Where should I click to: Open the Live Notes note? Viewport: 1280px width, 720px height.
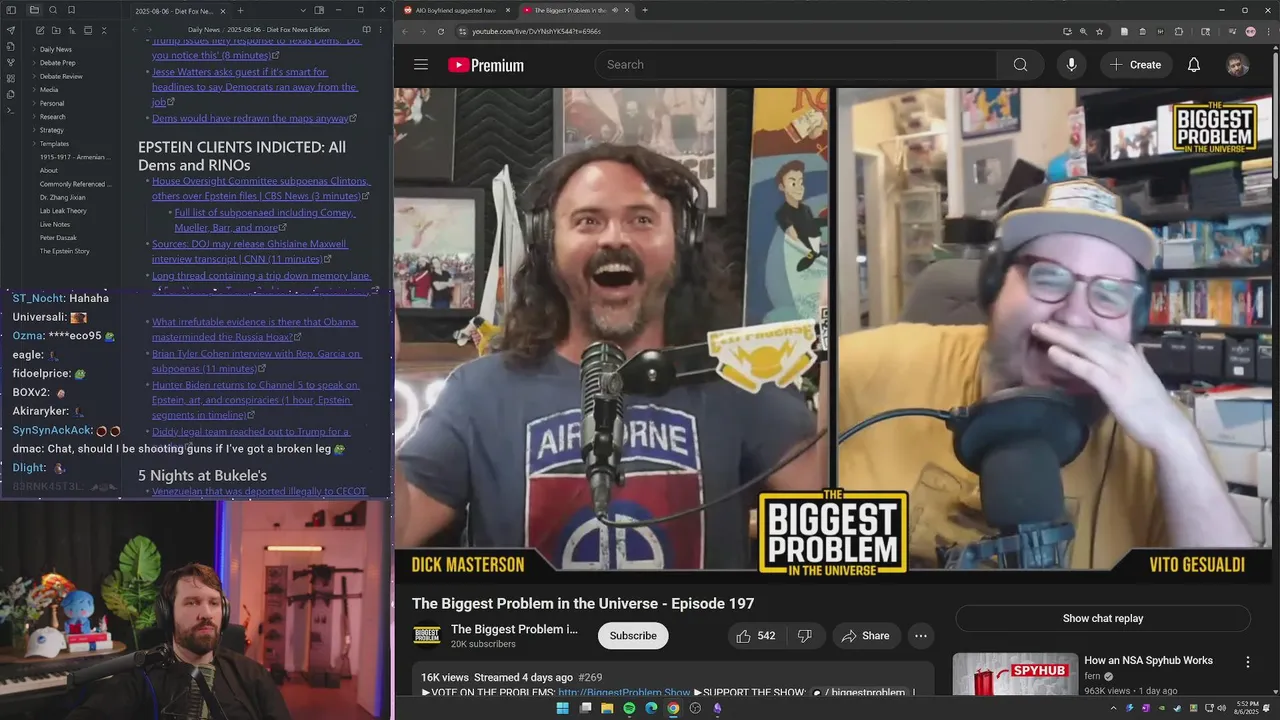(x=55, y=225)
